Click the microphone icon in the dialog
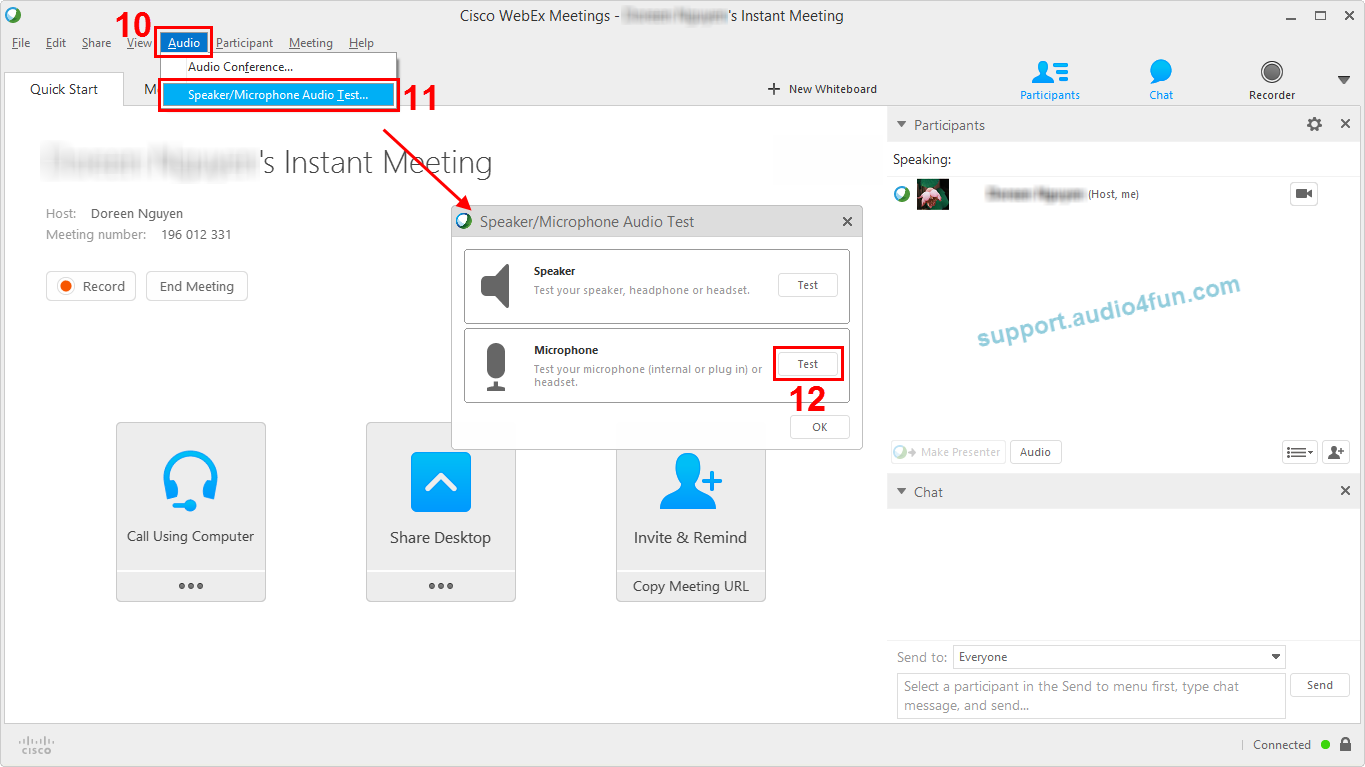1365x767 pixels. tap(497, 366)
